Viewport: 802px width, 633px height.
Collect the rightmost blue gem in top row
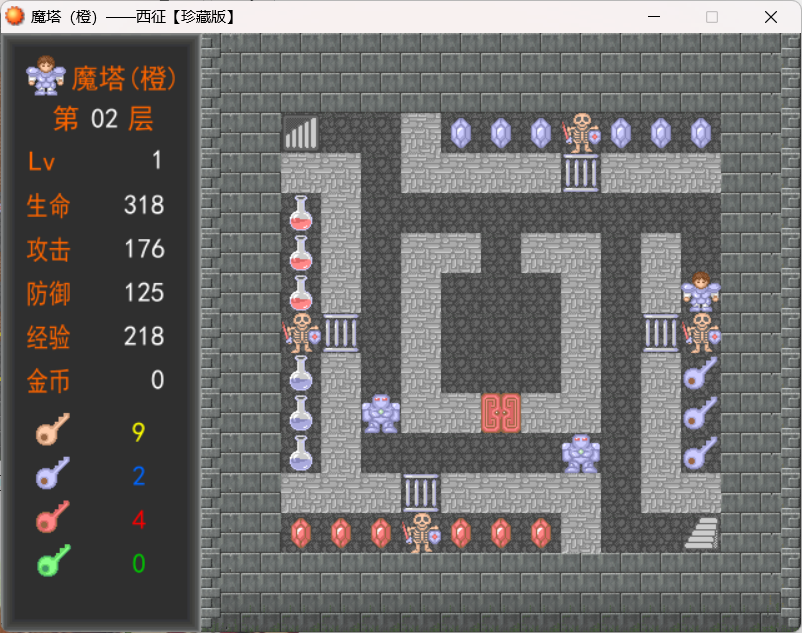tap(701, 133)
